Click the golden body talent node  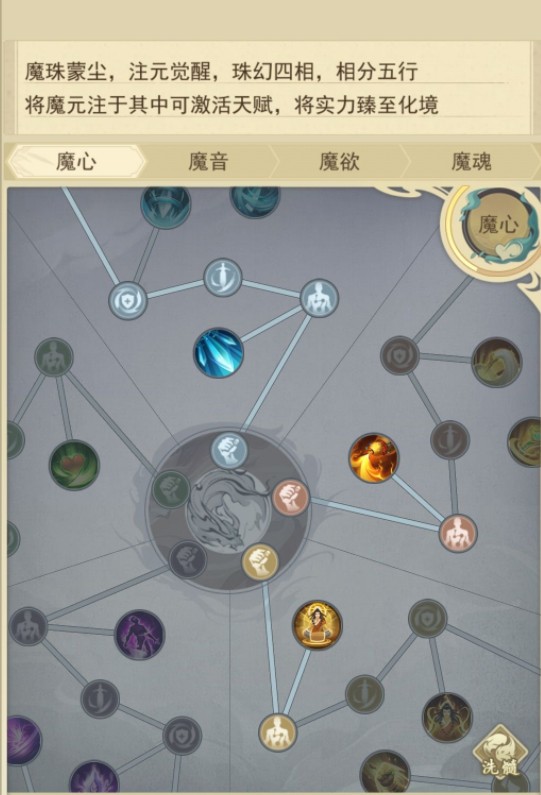[x=277, y=733]
